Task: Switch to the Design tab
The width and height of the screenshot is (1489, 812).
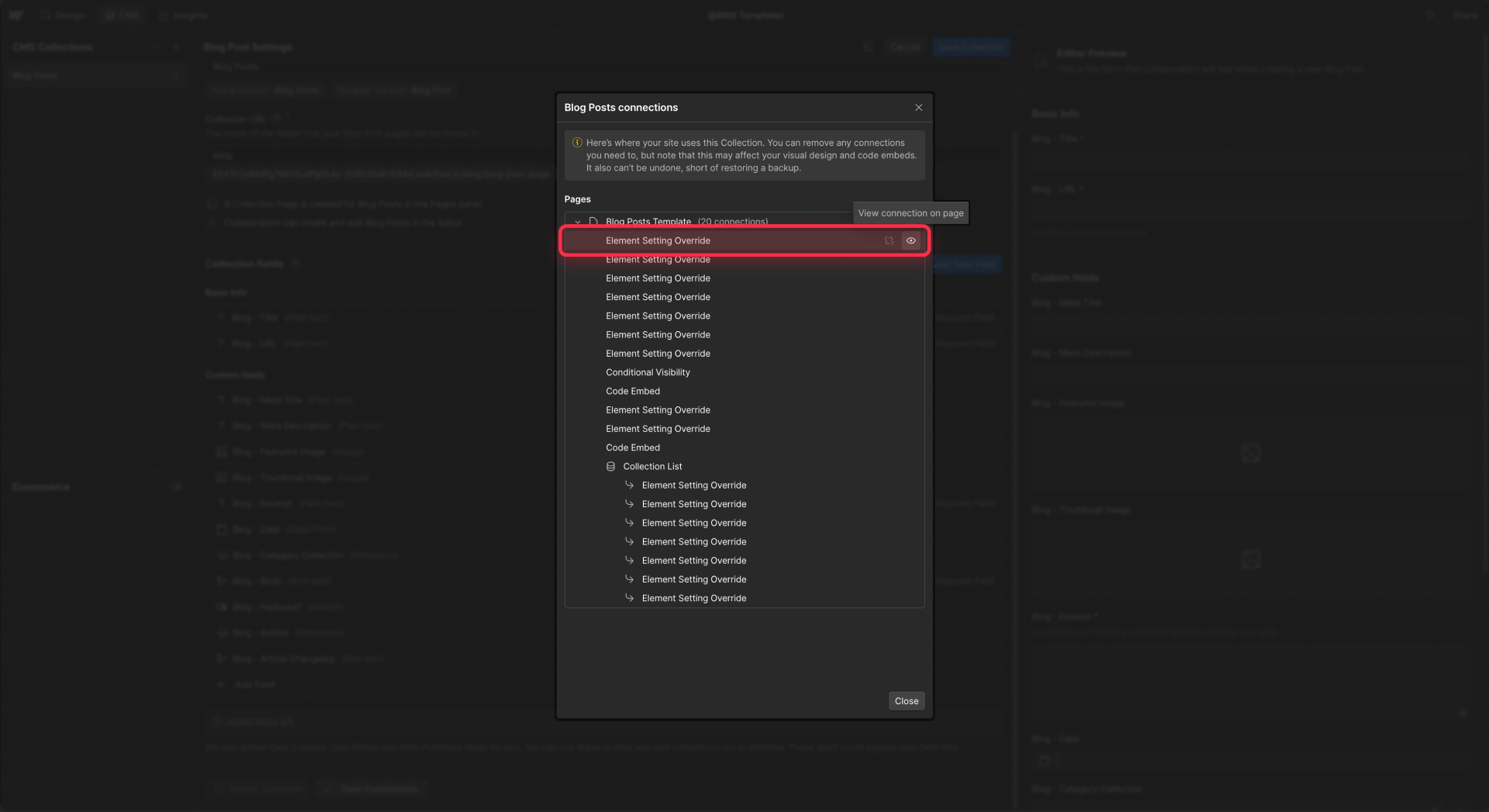Action: (63, 15)
